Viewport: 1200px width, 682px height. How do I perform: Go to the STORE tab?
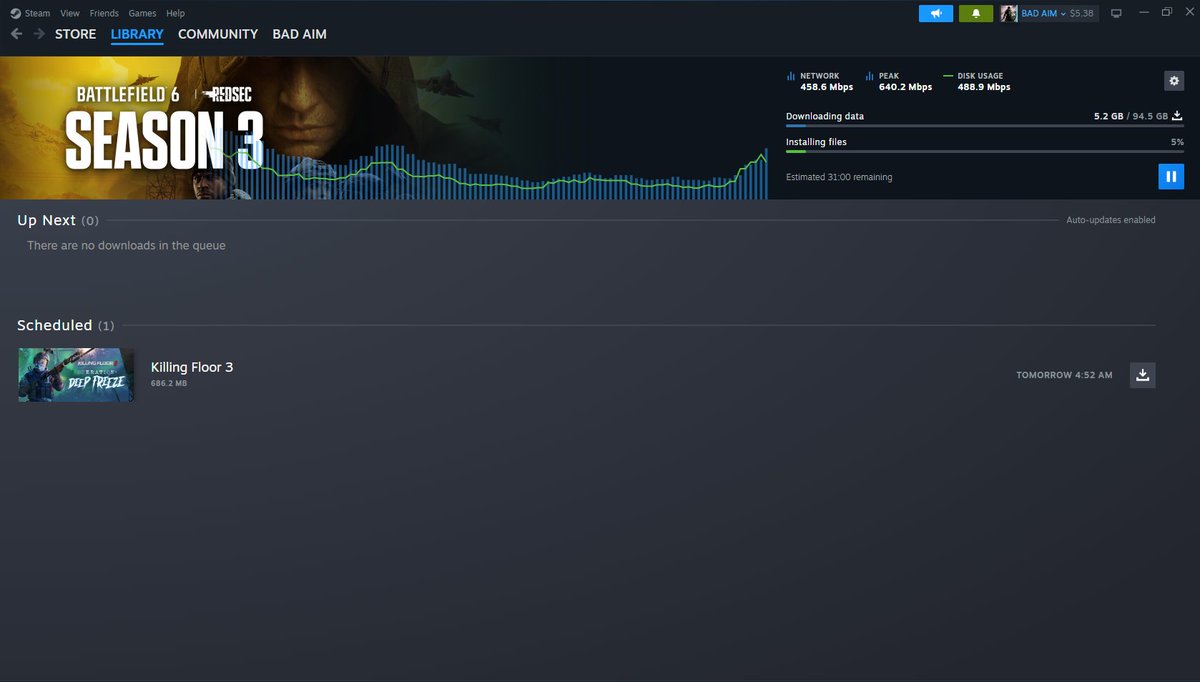[76, 34]
